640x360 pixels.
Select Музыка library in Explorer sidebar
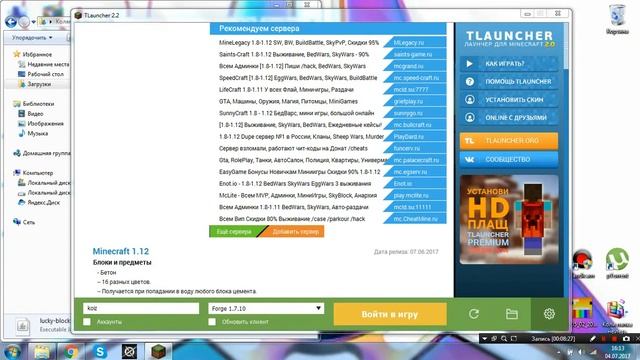click(38, 133)
